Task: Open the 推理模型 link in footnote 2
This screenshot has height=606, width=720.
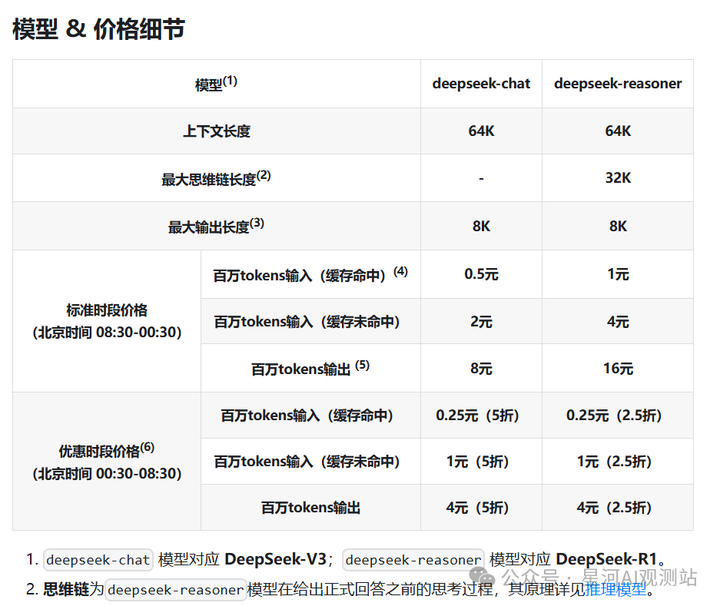Action: pos(615,589)
